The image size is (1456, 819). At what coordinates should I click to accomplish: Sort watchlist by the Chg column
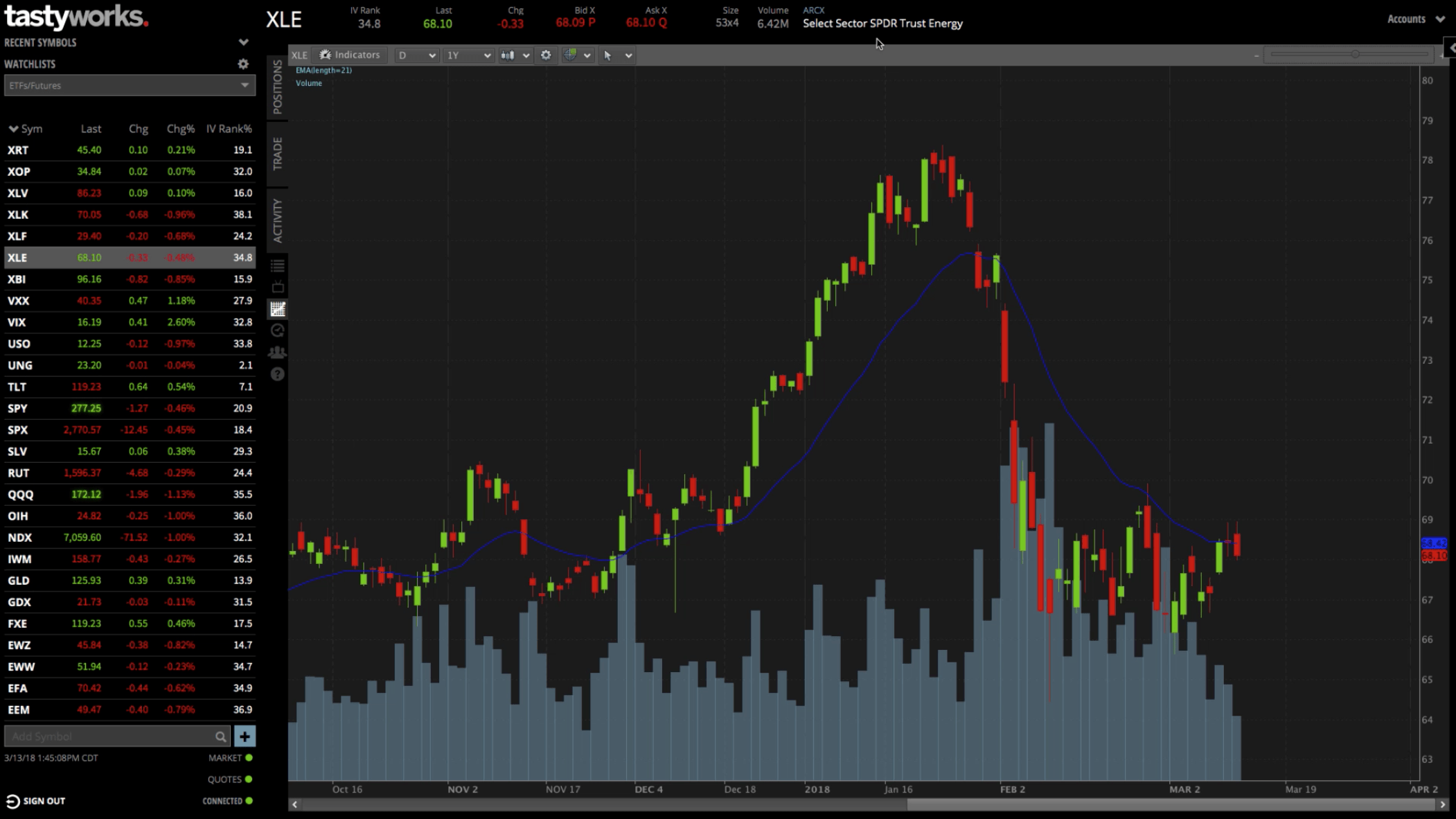coord(138,129)
